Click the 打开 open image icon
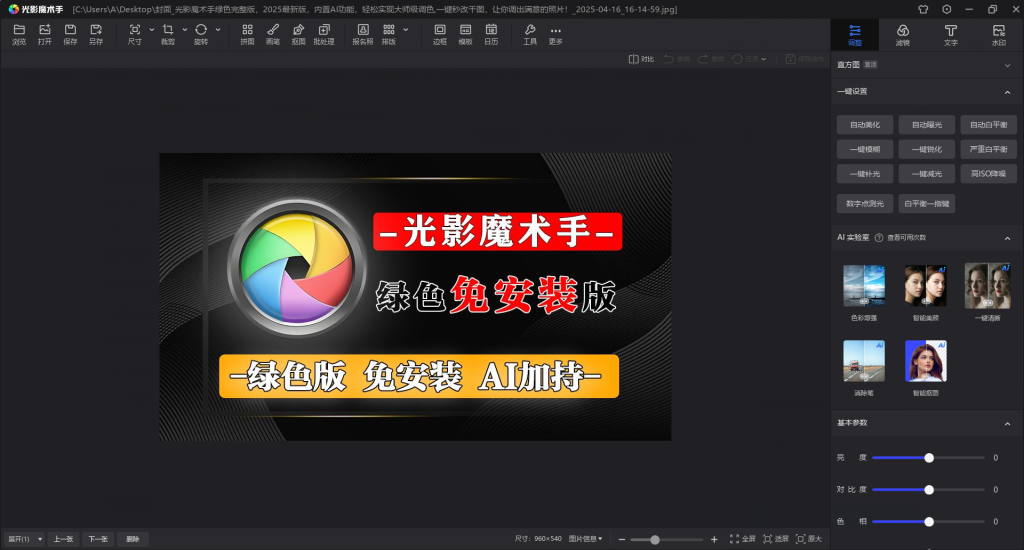 coord(44,34)
